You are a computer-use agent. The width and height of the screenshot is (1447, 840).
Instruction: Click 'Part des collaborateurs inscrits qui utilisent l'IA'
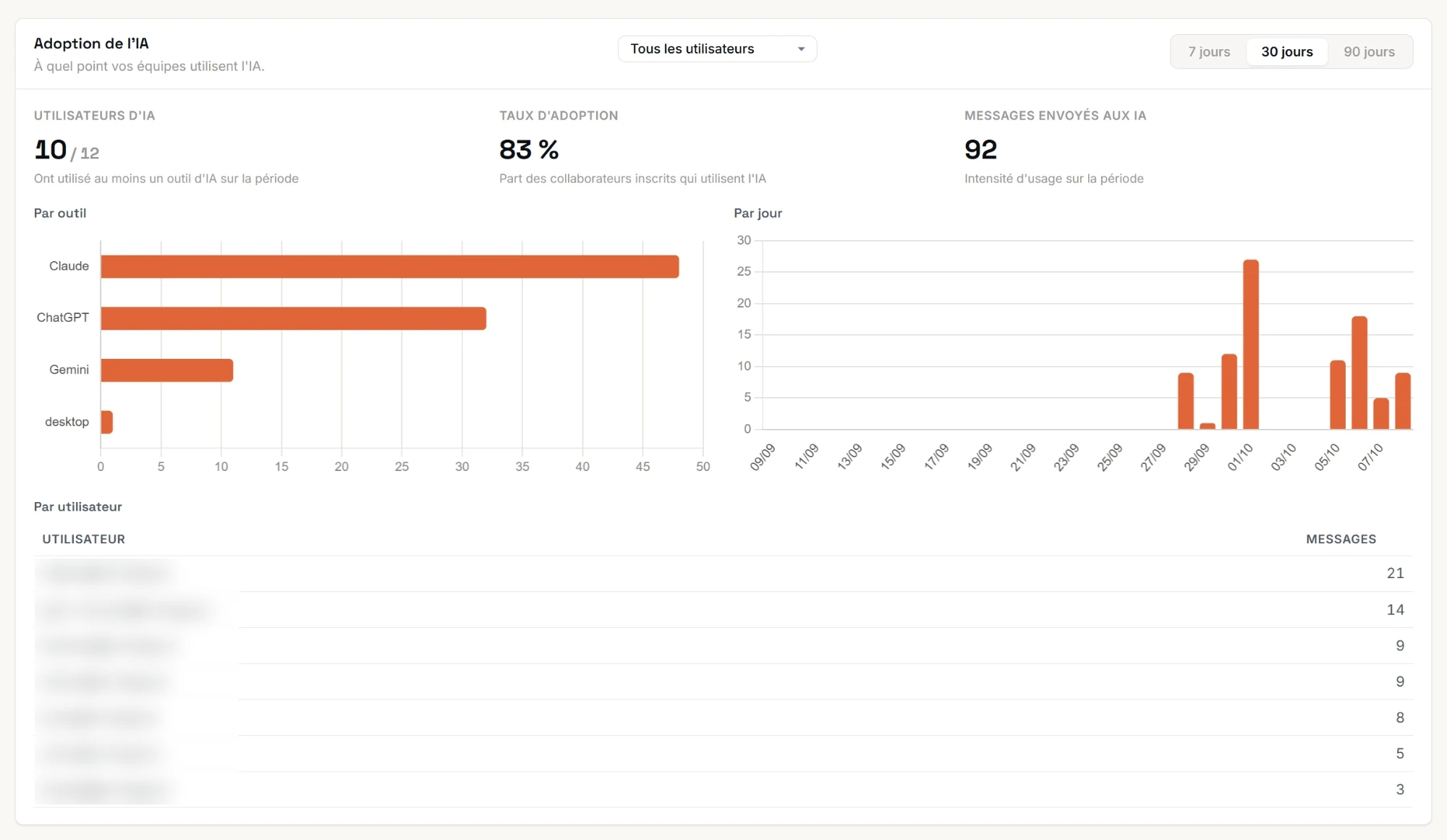[632, 179]
